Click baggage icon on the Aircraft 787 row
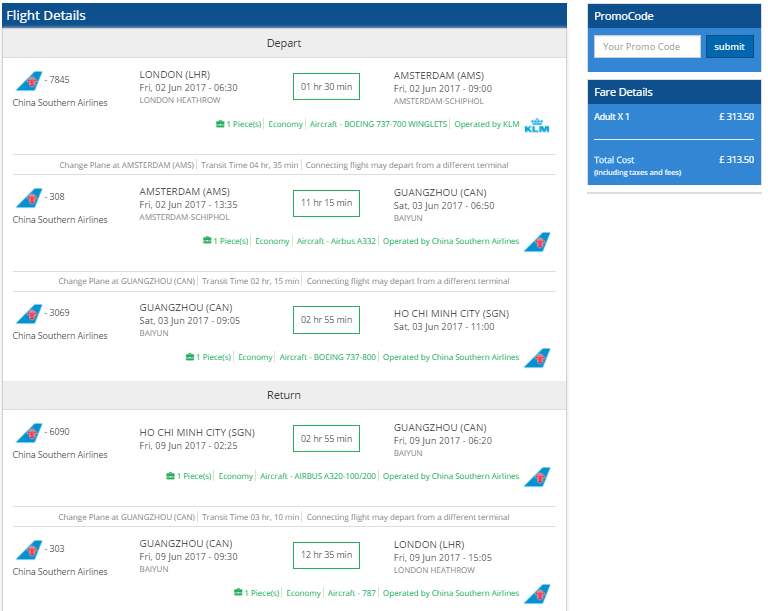This screenshot has width=768, height=611. (238, 592)
